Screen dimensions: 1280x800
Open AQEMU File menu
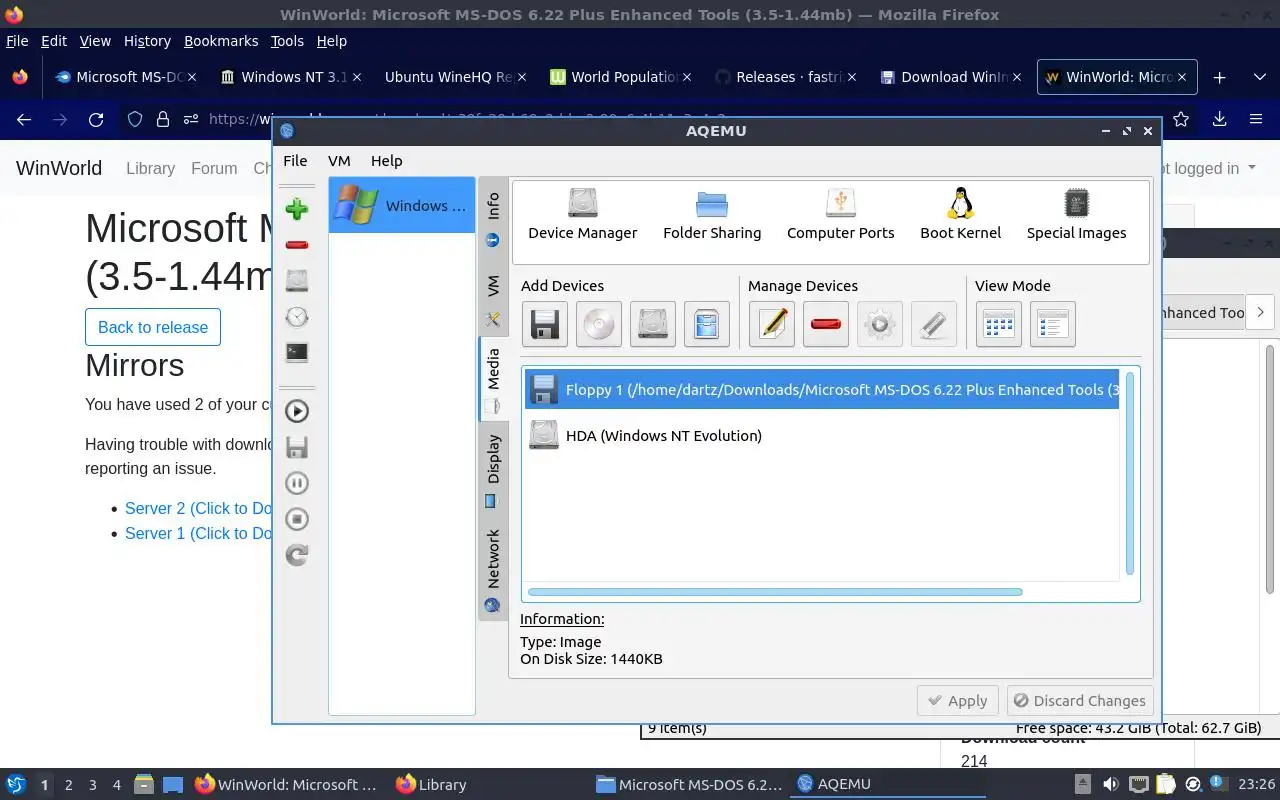[295, 160]
